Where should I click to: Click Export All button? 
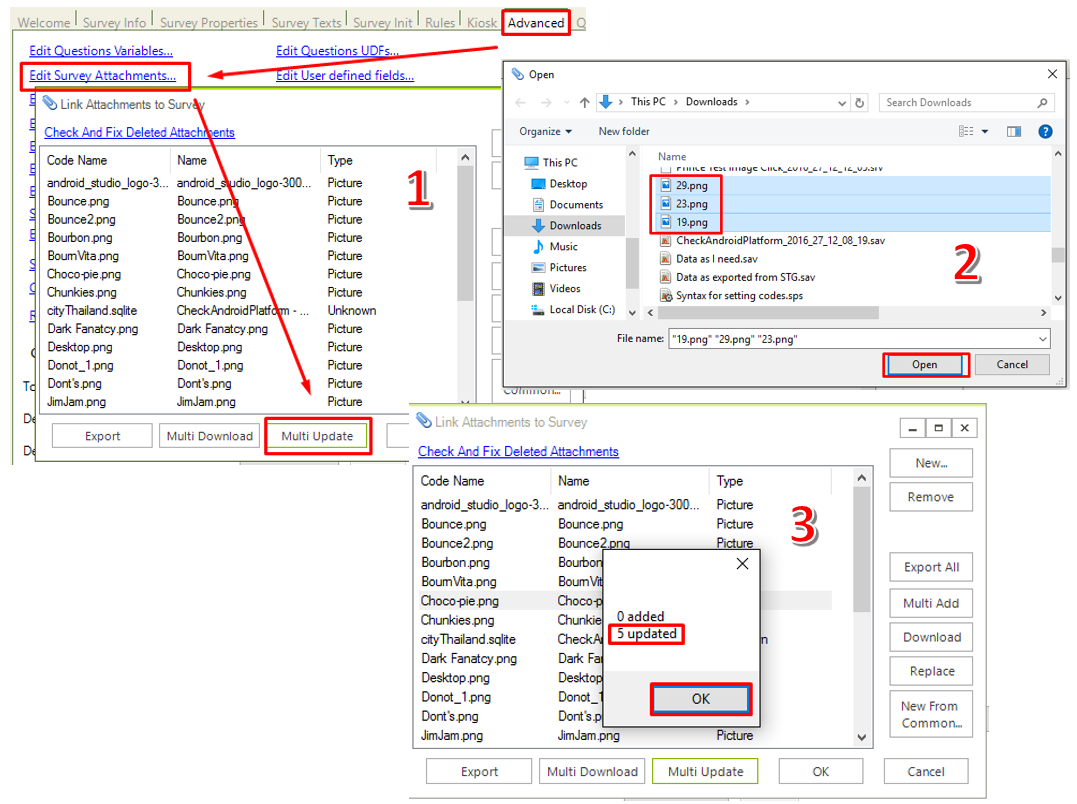[931, 567]
